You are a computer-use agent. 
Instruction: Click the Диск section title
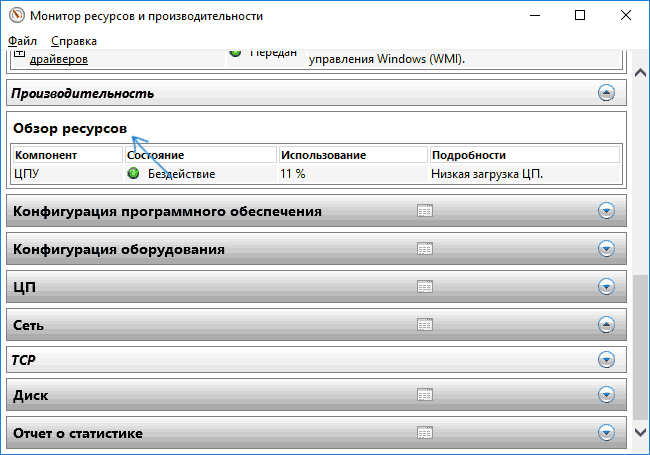[x=31, y=395]
